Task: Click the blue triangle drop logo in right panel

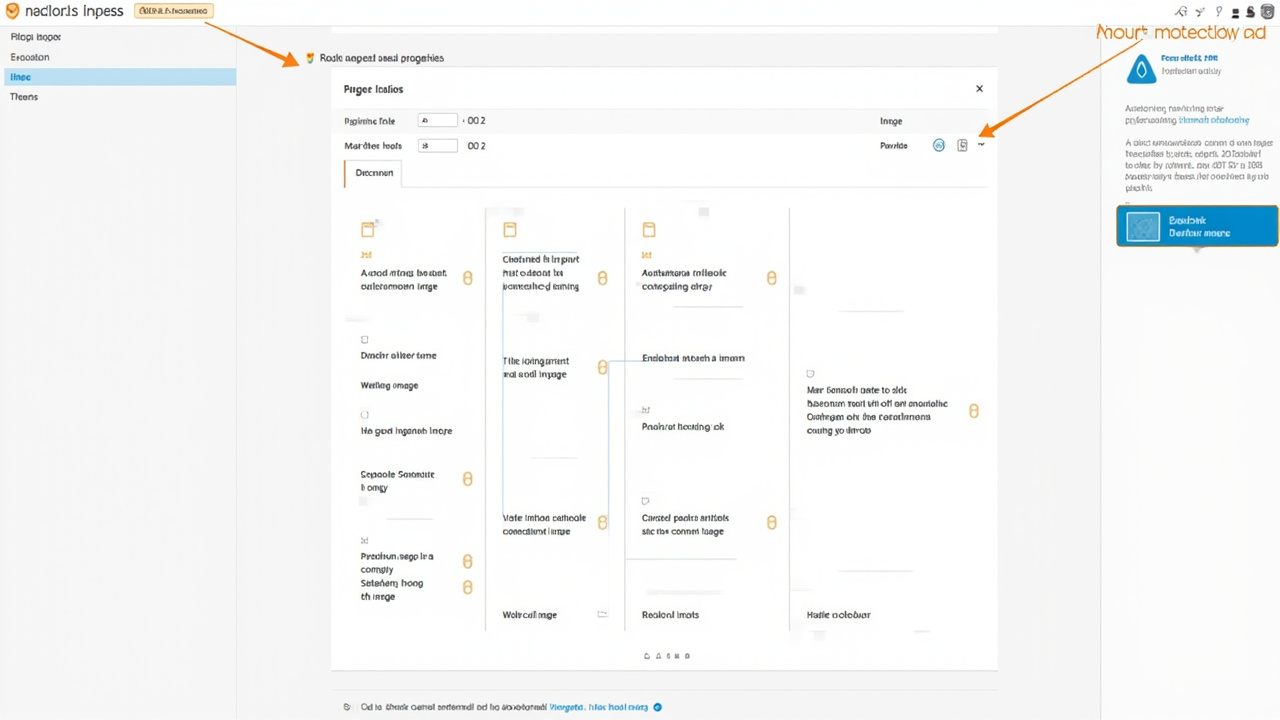Action: 1142,68
